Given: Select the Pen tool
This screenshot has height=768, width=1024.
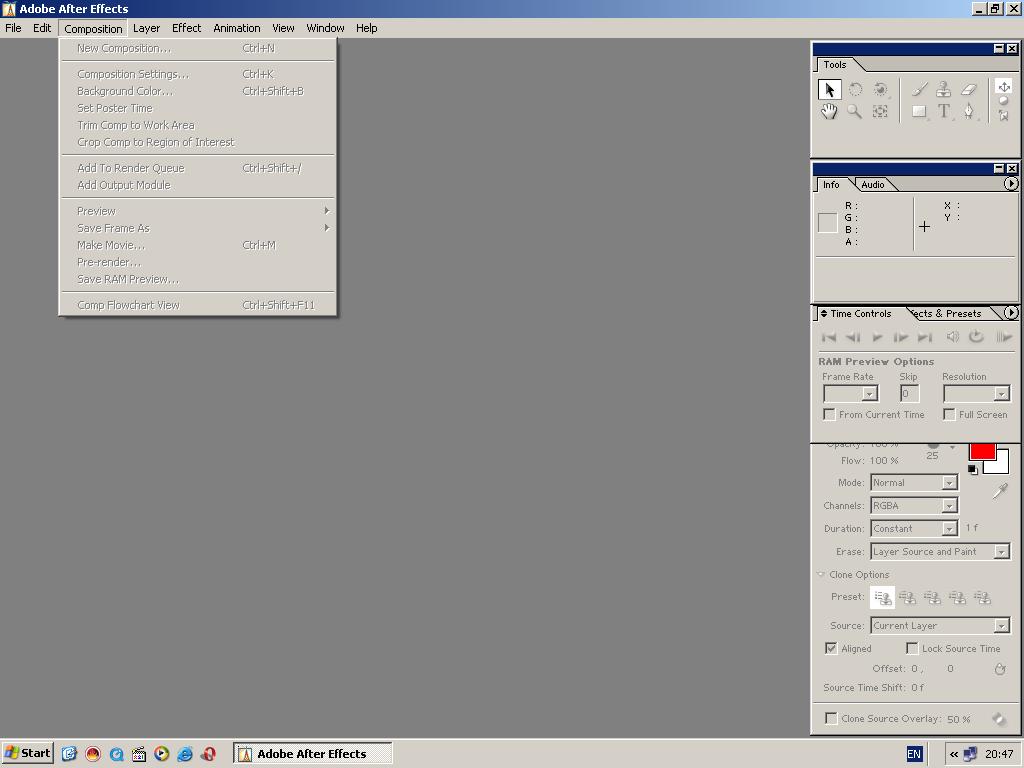Looking at the screenshot, I should point(968,112).
